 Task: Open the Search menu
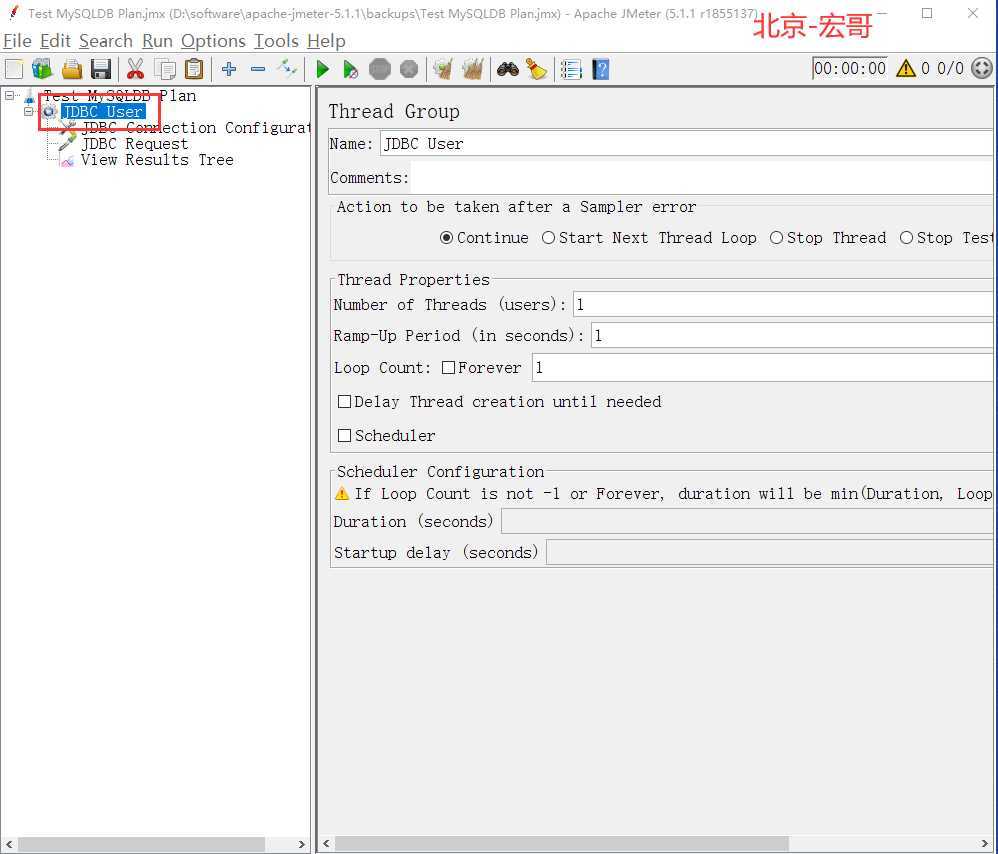[106, 41]
